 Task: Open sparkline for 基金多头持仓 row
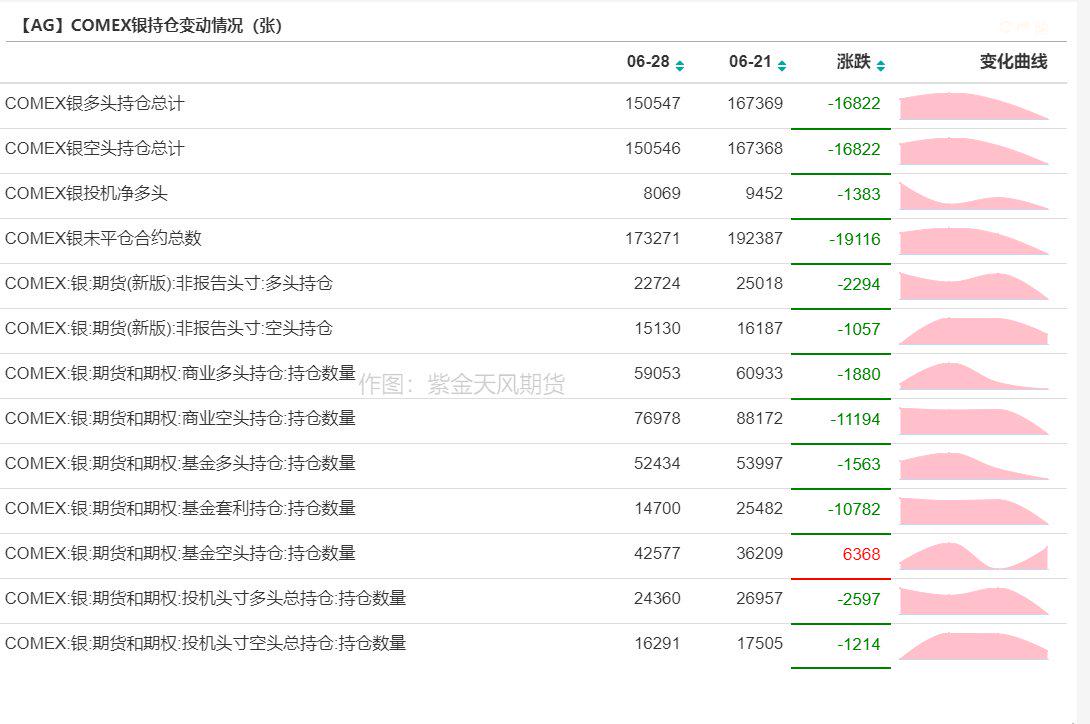tap(973, 466)
